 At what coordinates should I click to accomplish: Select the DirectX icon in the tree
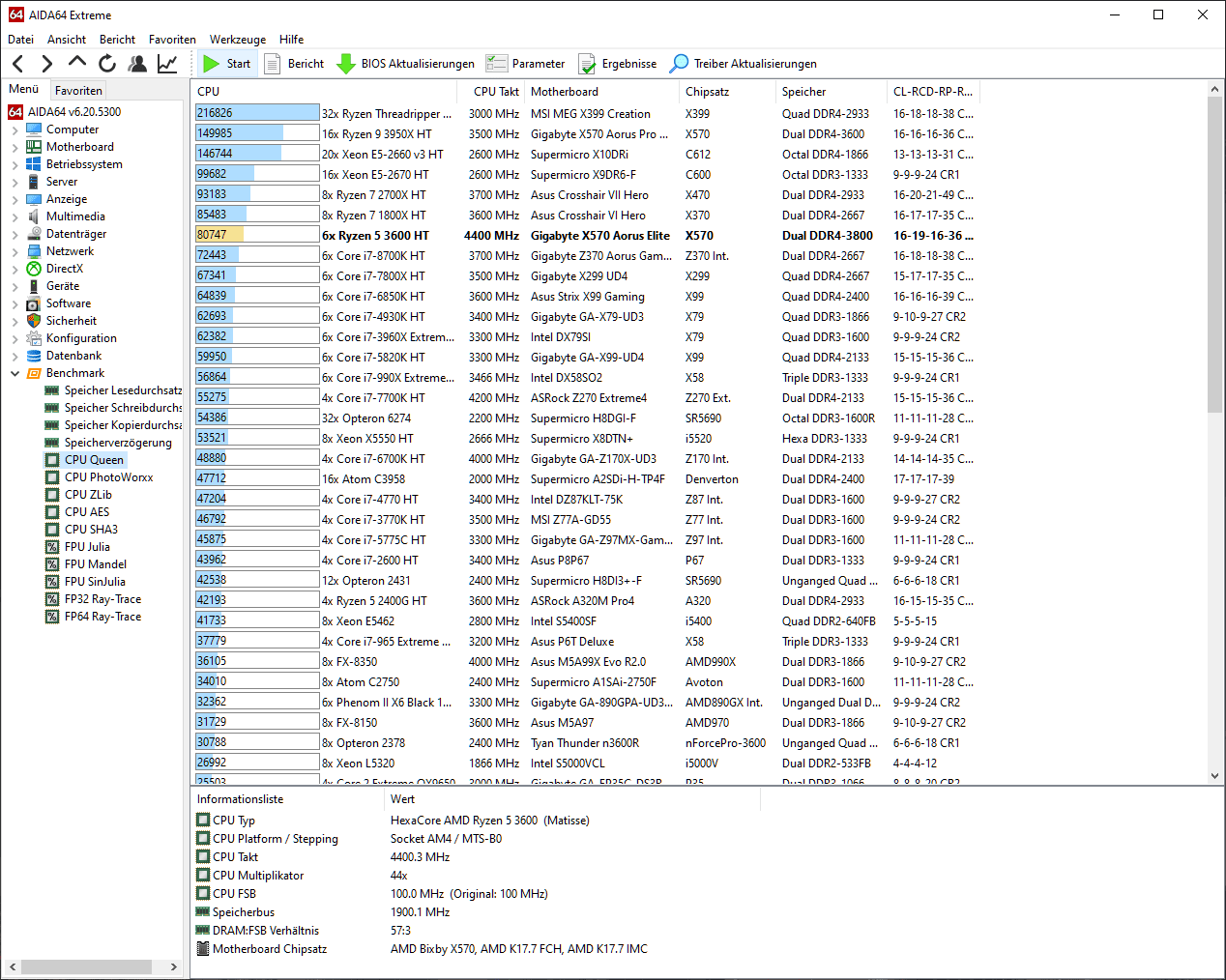pos(34,269)
